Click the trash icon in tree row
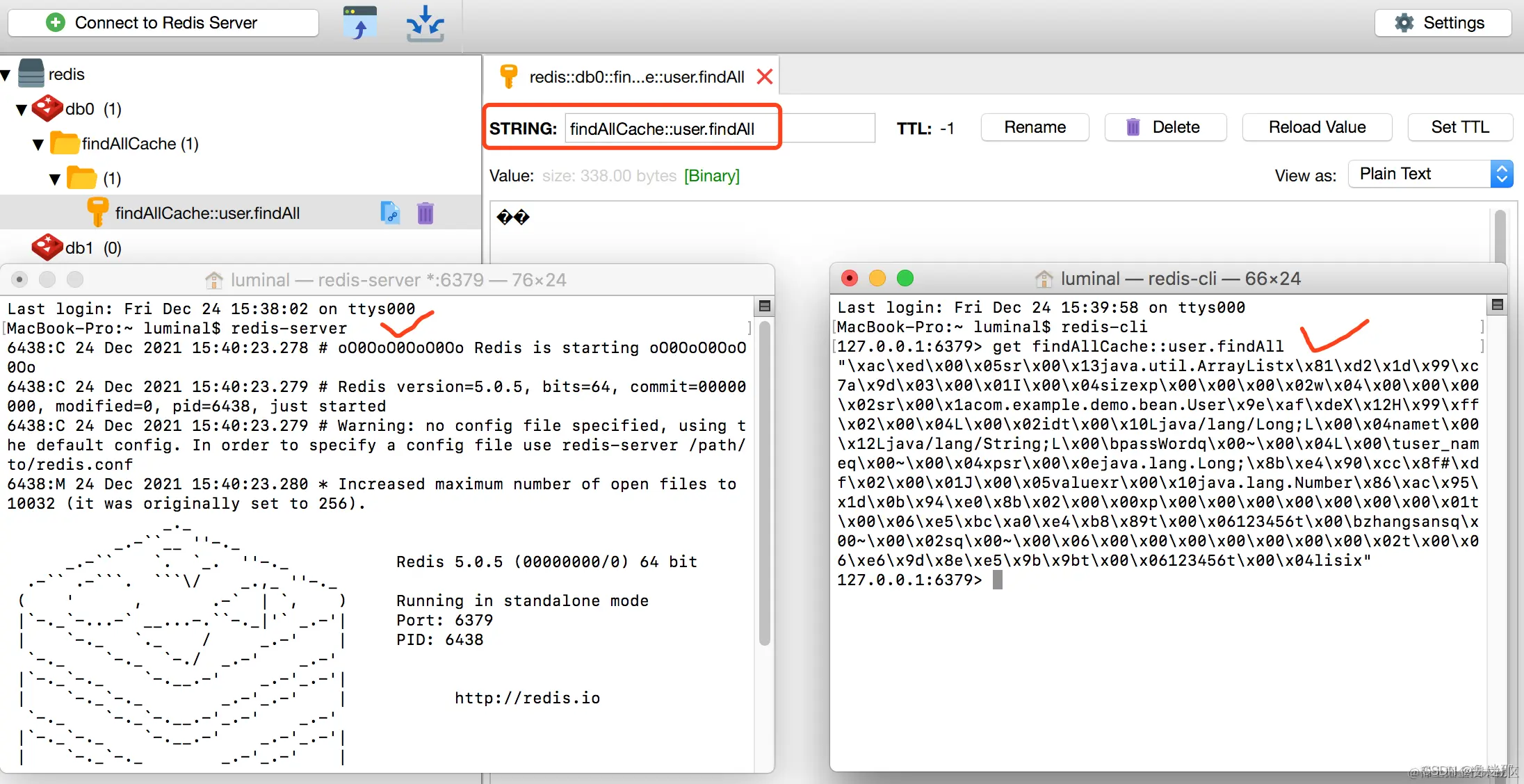The height and width of the screenshot is (784, 1524). (x=425, y=213)
